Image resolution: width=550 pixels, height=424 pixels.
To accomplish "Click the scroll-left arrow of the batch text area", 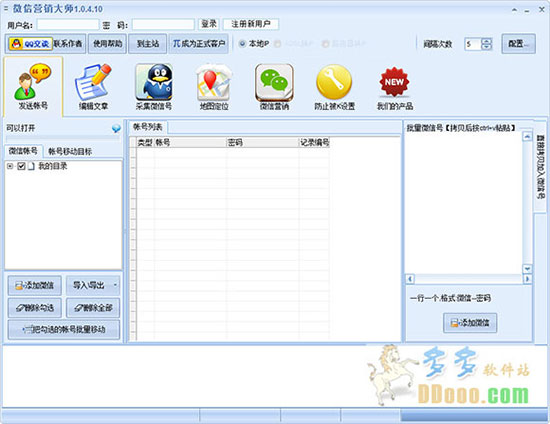I will tap(410, 279).
